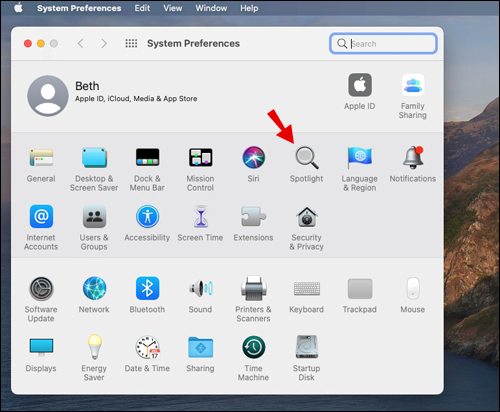500x412 pixels.
Task: Open Mouse preferences
Action: click(x=413, y=288)
